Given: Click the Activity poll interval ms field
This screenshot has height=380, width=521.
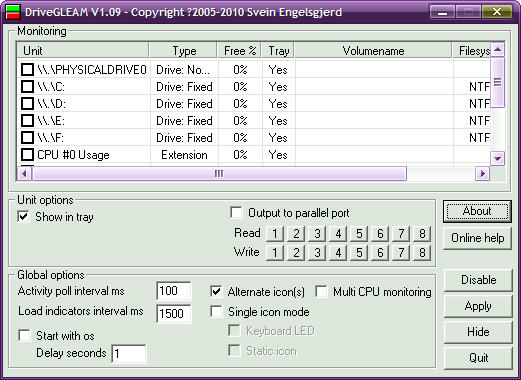Looking at the screenshot, I should (x=174, y=291).
